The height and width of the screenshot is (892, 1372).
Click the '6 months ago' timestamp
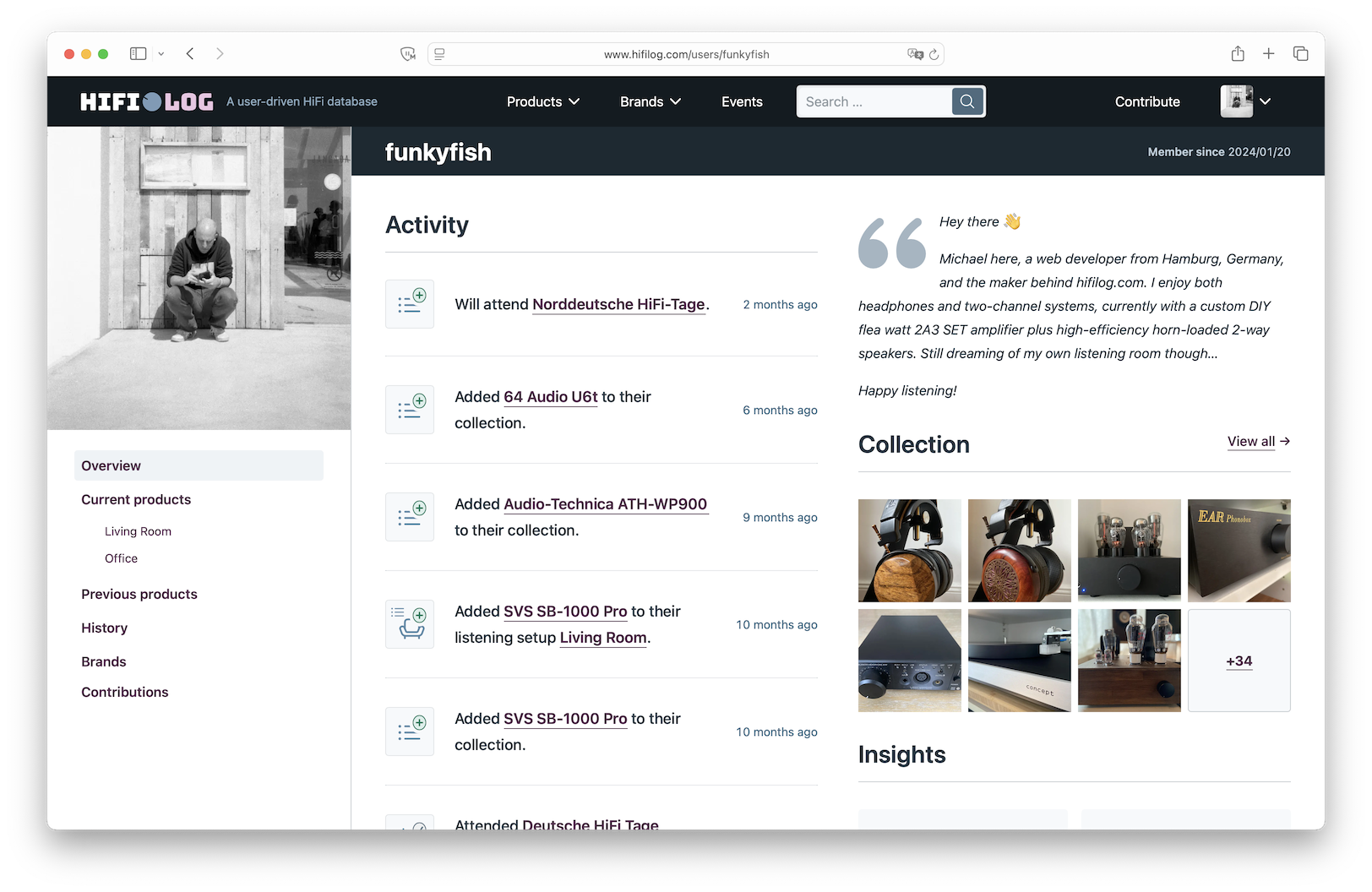[x=780, y=410]
